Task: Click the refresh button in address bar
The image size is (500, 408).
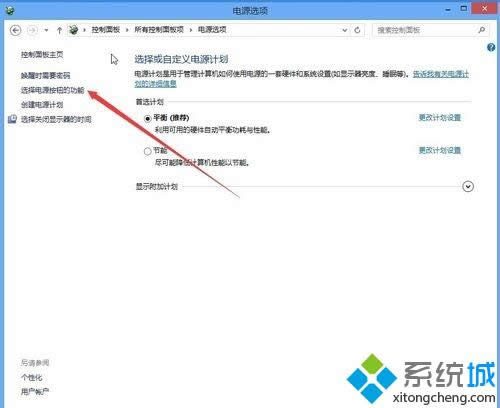Action: pos(357,30)
